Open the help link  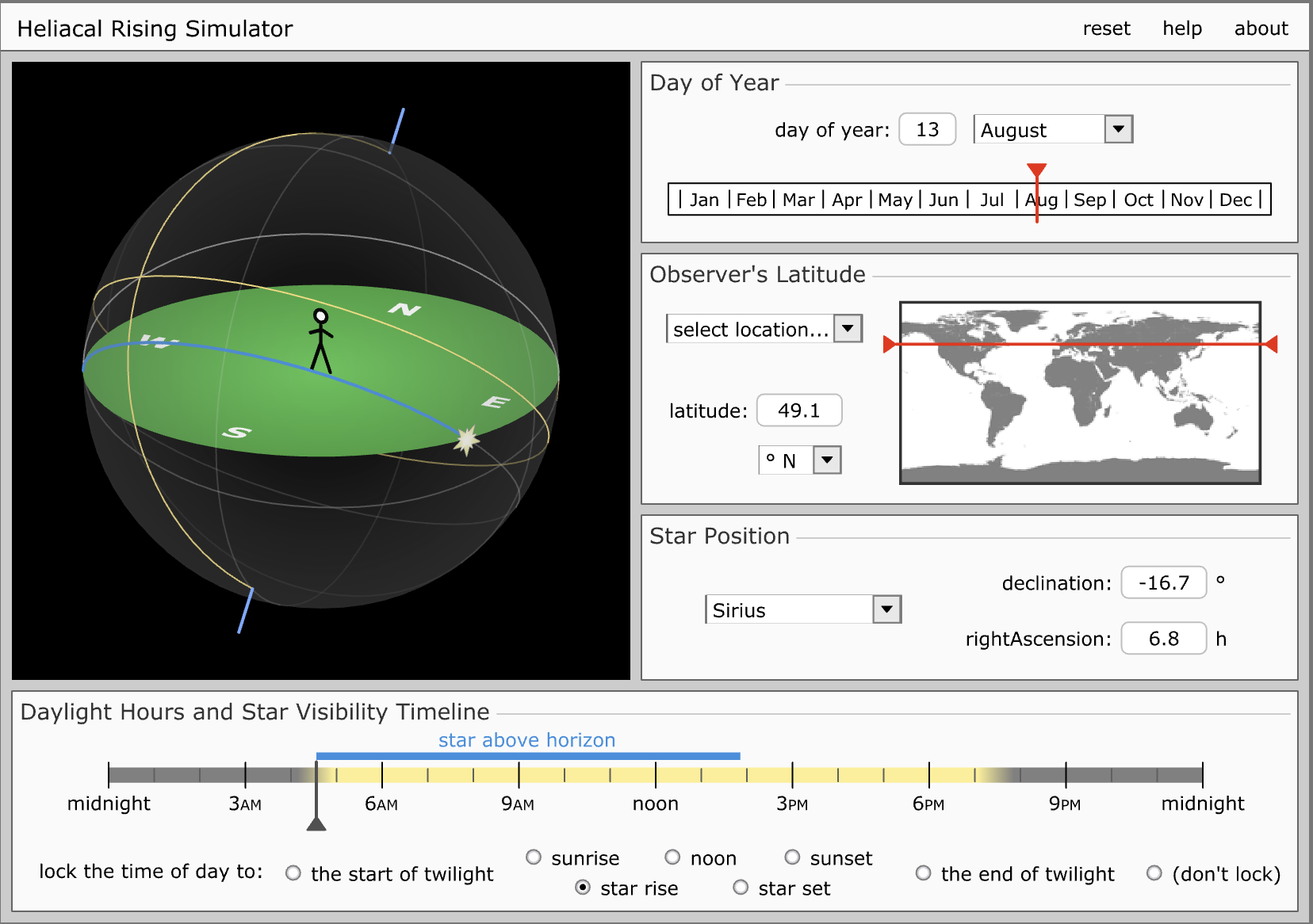[1182, 29]
